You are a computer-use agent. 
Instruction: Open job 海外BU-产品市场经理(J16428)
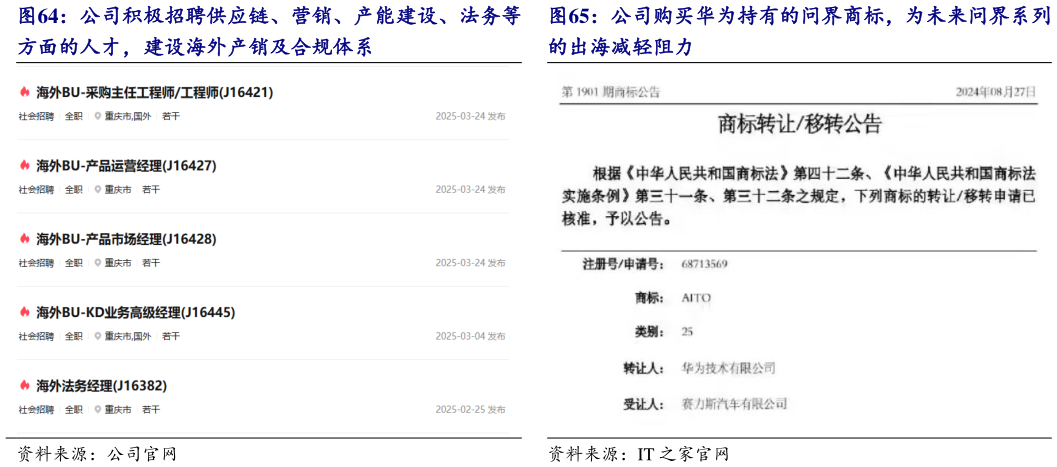(126, 239)
